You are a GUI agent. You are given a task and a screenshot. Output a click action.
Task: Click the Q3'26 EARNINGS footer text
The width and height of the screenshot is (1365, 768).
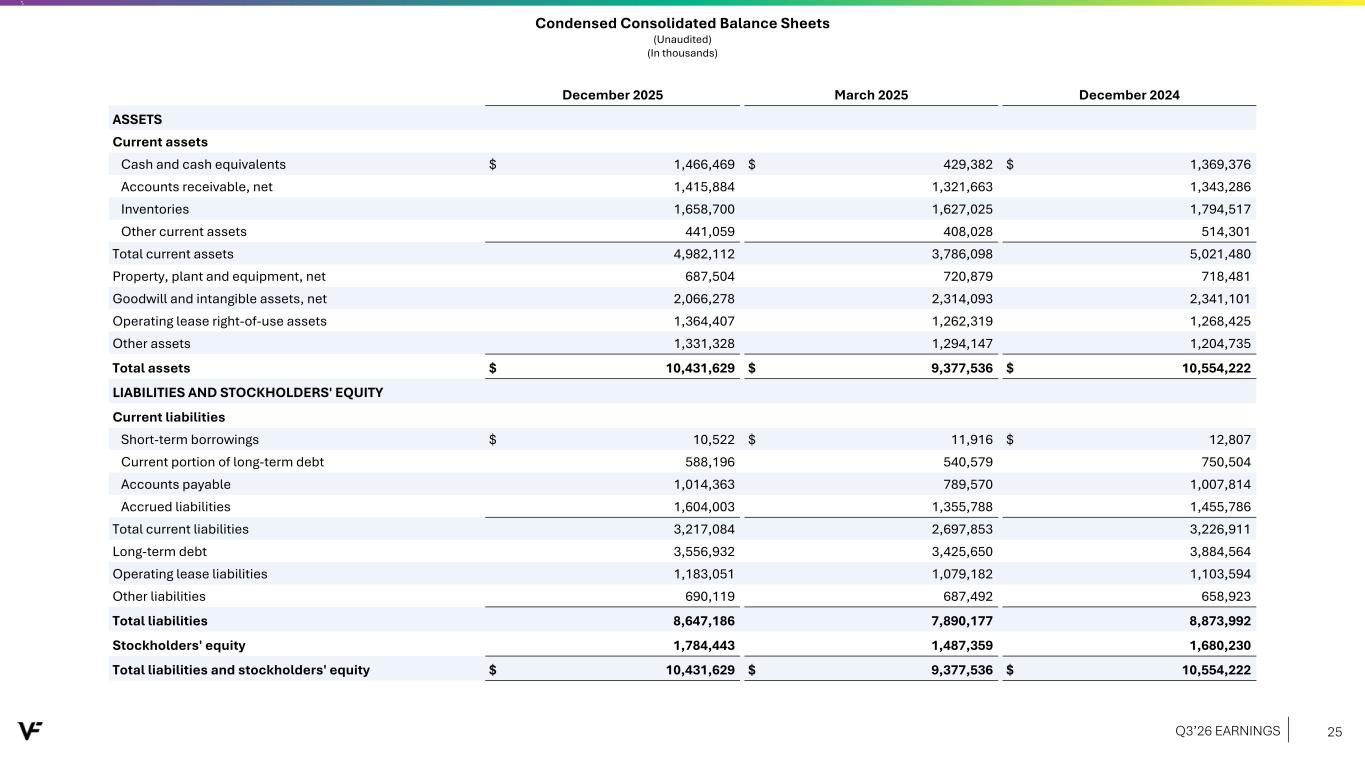[1227, 731]
